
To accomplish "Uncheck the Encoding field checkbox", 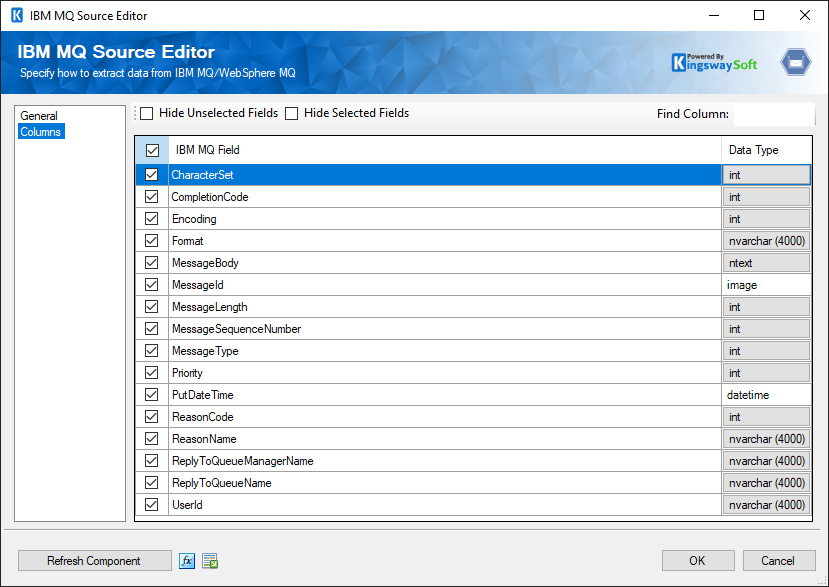I will coord(152,218).
